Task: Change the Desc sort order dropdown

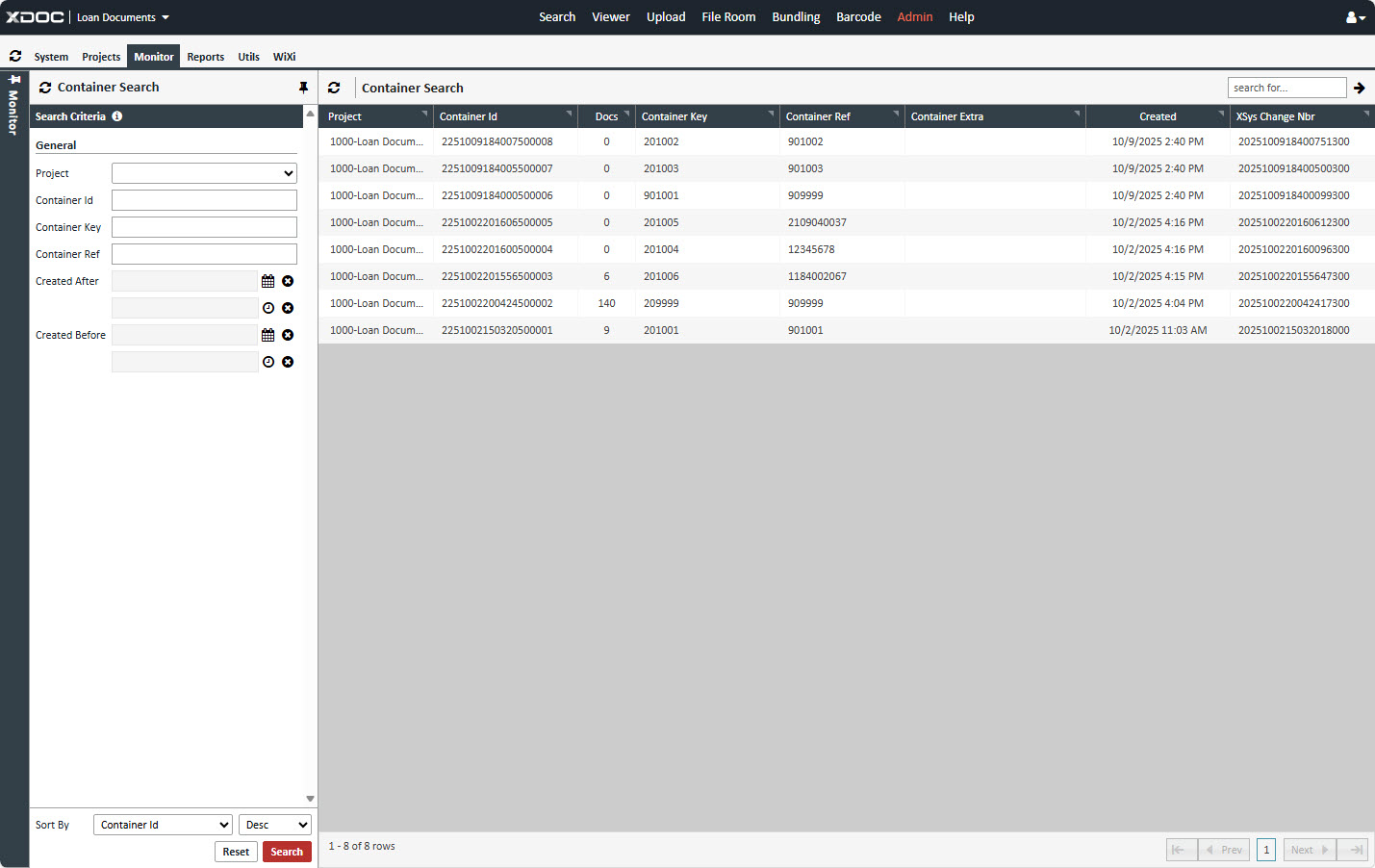Action: pyautogui.click(x=275, y=825)
